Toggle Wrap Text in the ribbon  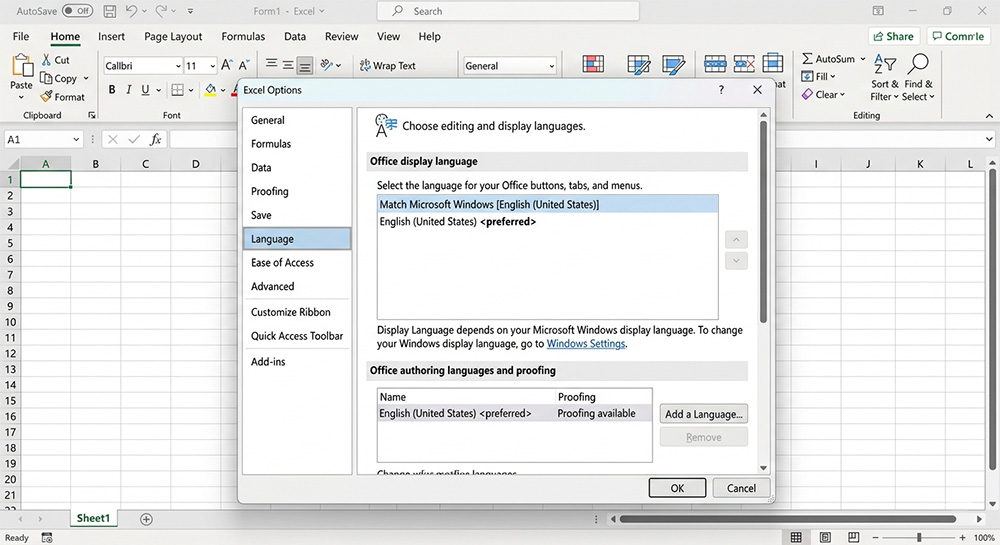[x=387, y=65]
